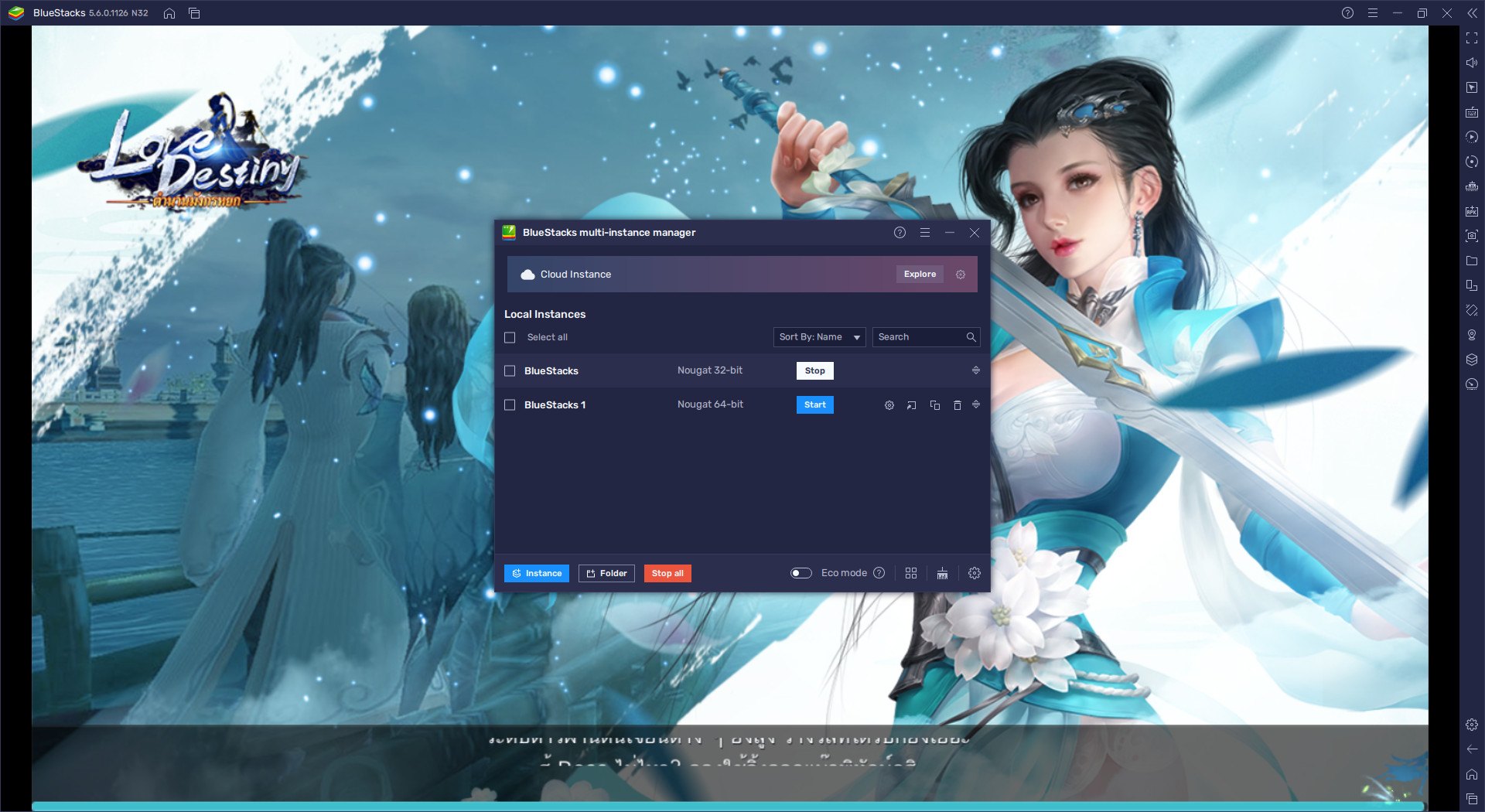Click the new Instance button
The height and width of the screenshot is (812, 1485).
click(x=537, y=573)
